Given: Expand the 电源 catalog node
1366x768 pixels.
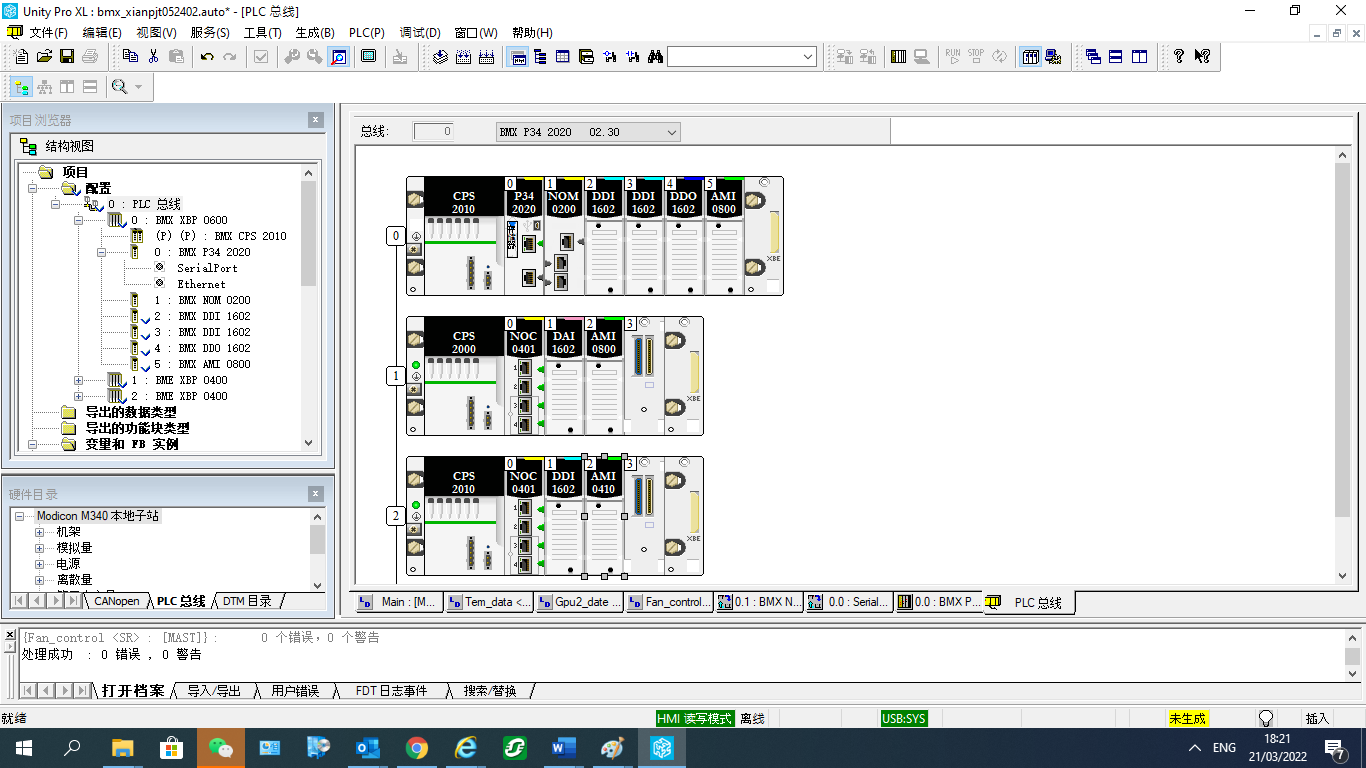Looking at the screenshot, I should pos(40,564).
